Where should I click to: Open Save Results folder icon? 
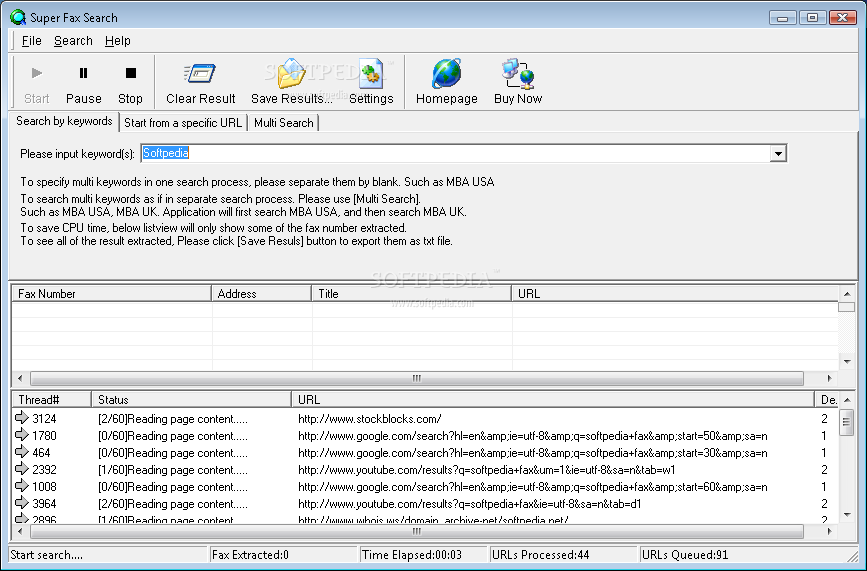coord(292,74)
